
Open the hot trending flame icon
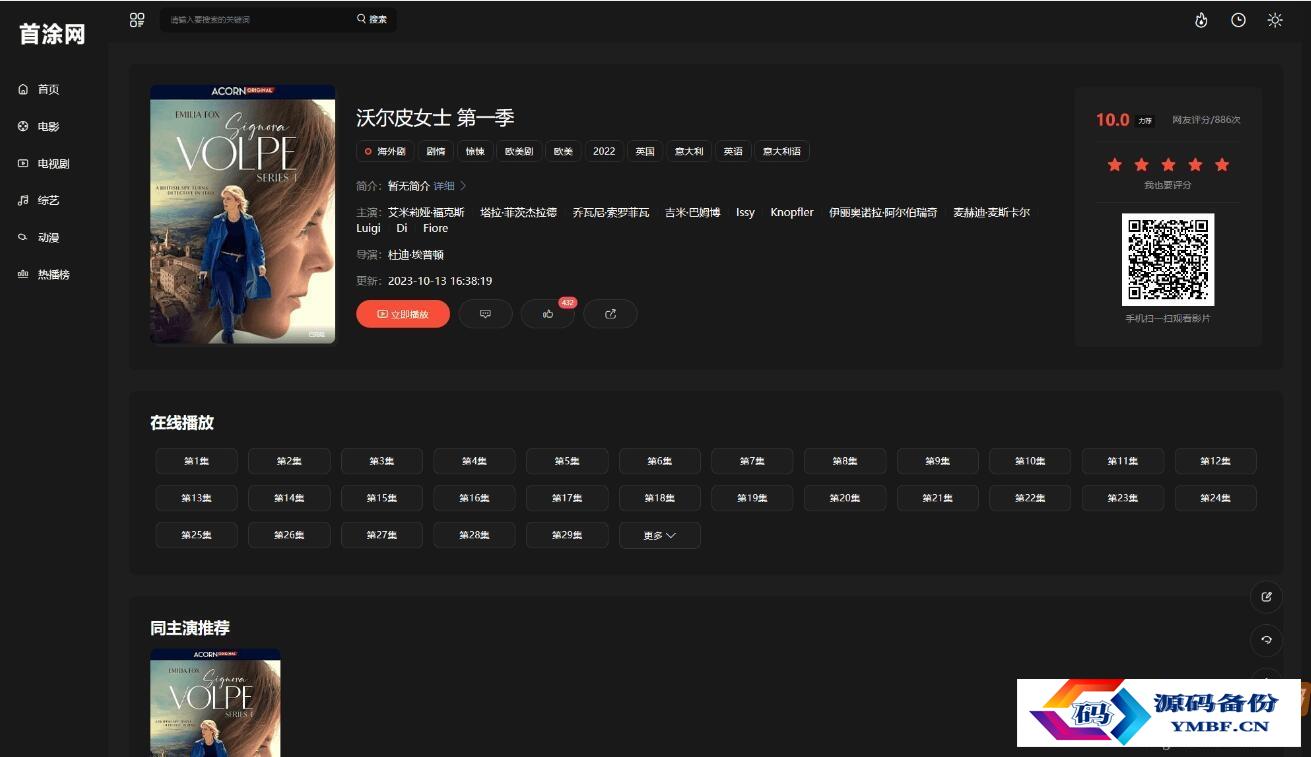click(x=1202, y=20)
